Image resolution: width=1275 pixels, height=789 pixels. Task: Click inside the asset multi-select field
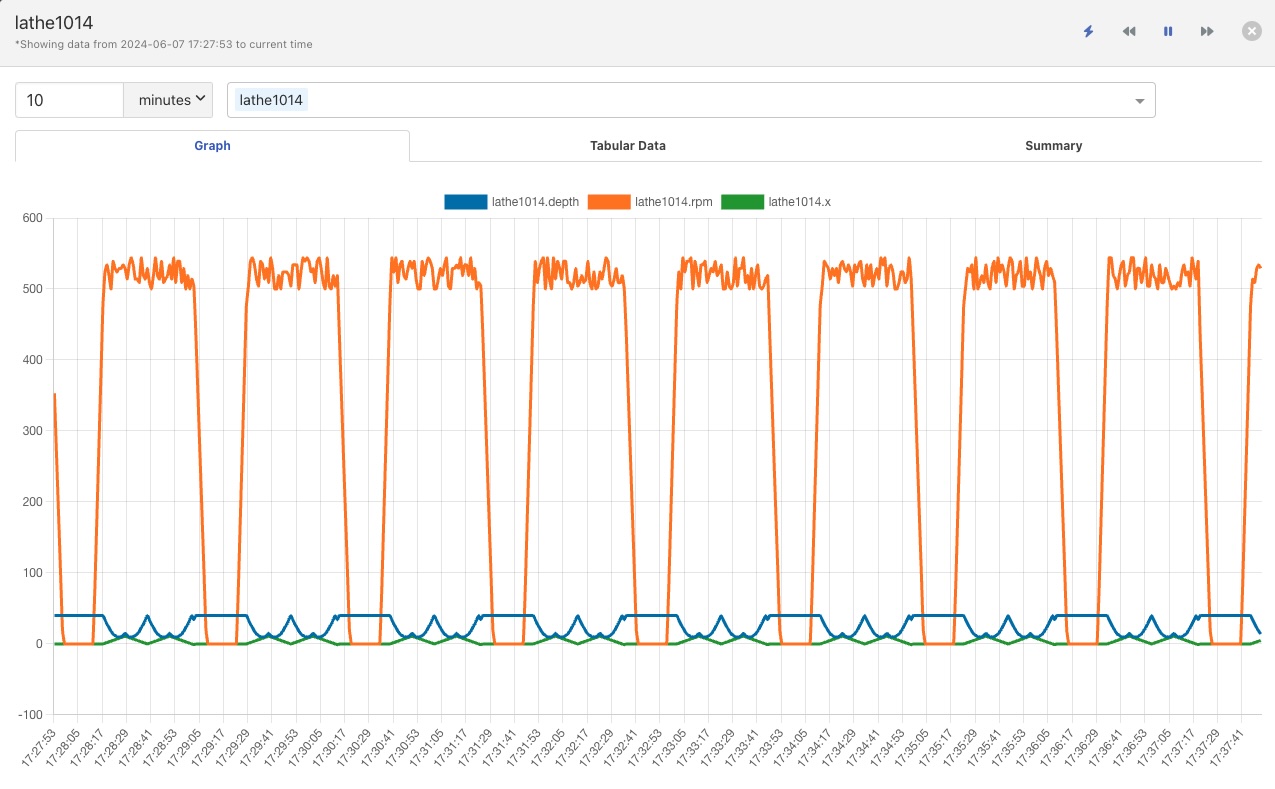(700, 100)
